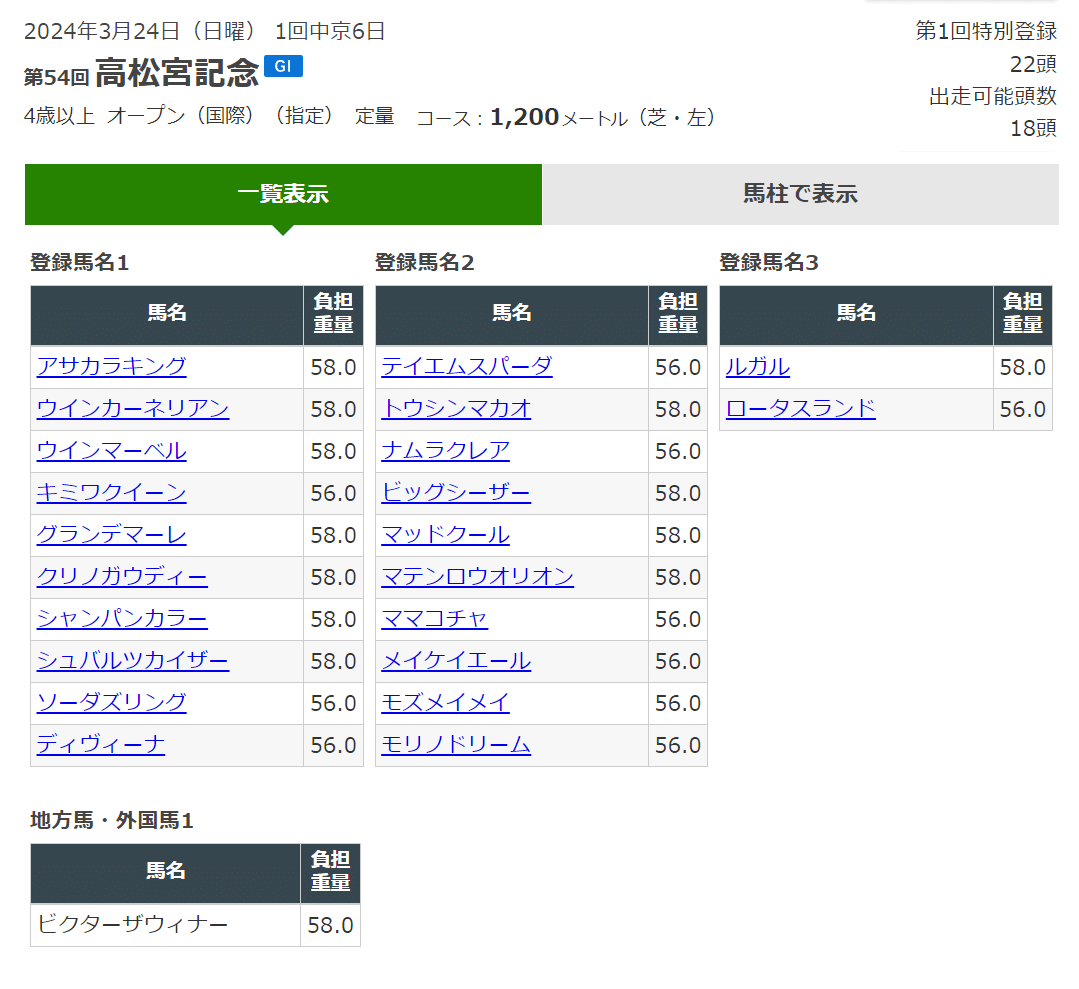Open the ビッグシーザー horse link
Image resolution: width=1079 pixels, height=989 pixels.
coord(456,493)
